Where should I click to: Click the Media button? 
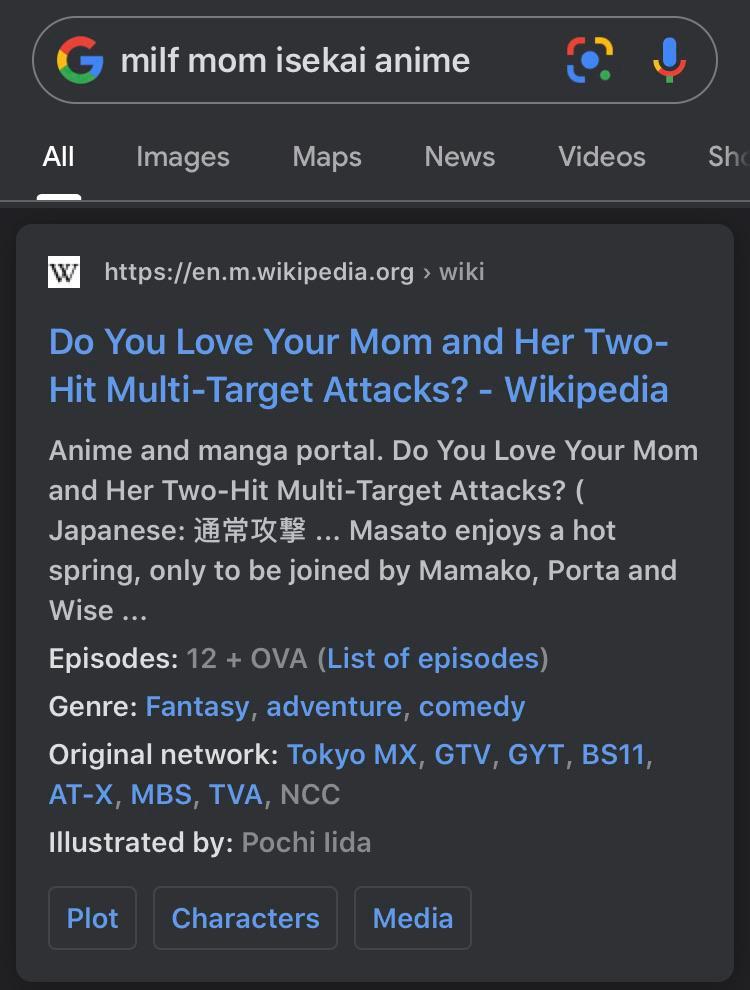(412, 918)
